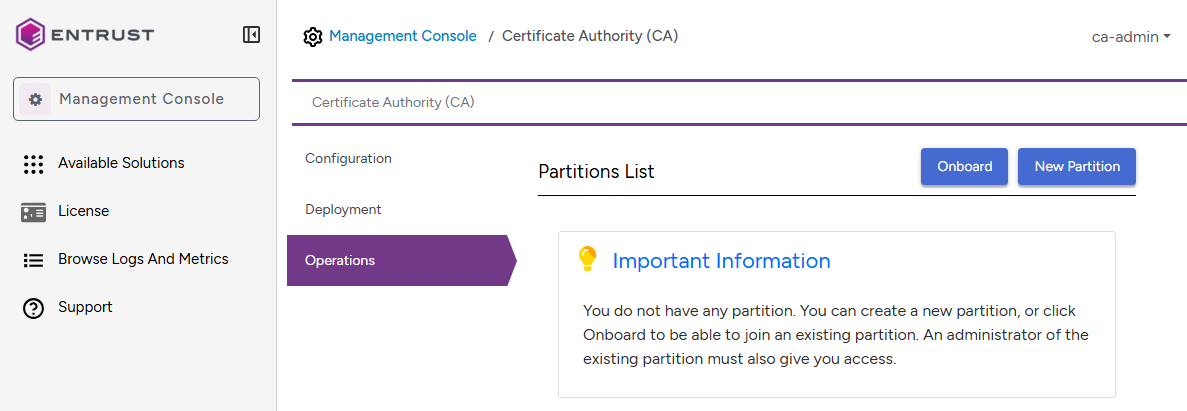Open the ca-admin user dropdown
The width and height of the screenshot is (1187, 411).
(1131, 37)
